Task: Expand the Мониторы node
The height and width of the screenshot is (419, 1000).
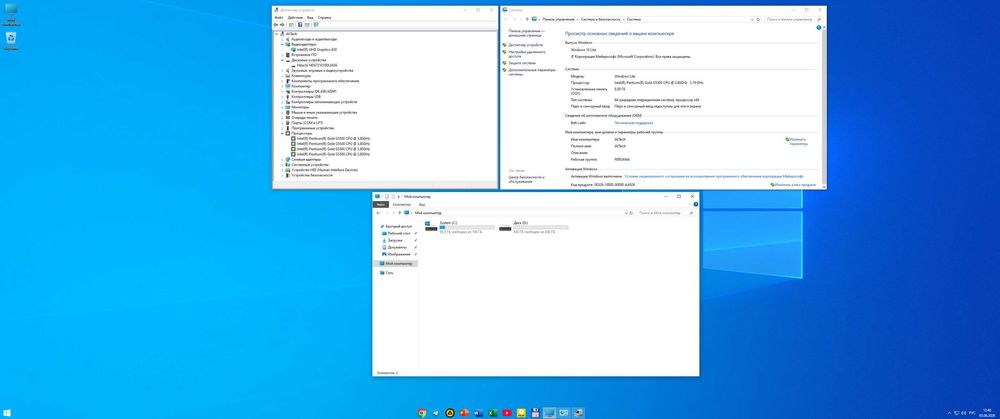Action: click(282, 107)
